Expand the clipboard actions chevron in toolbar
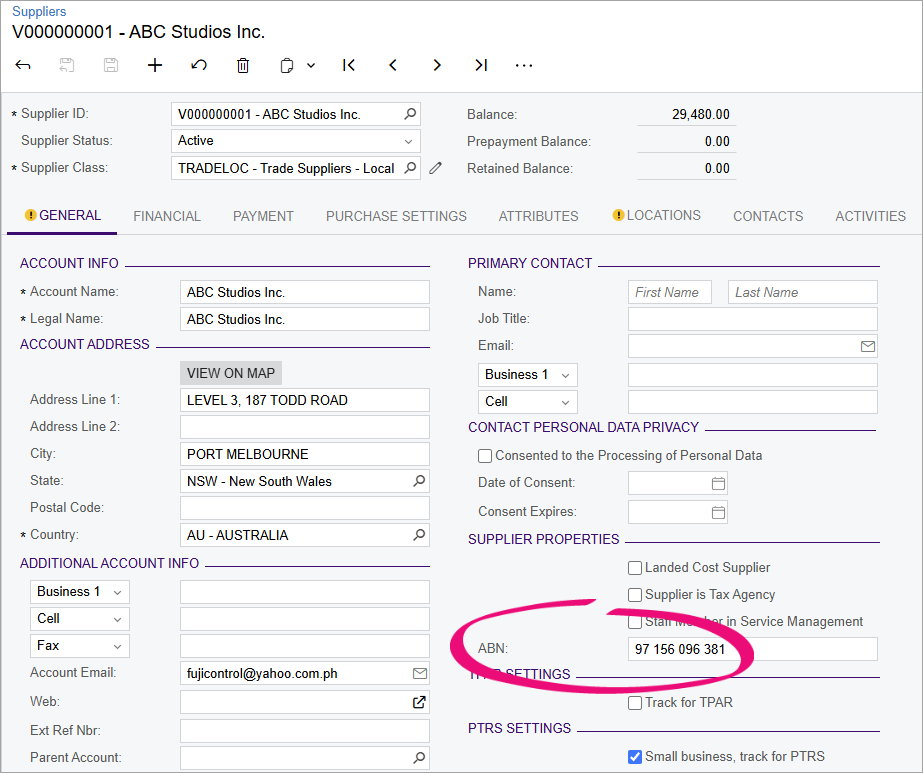 (310, 65)
